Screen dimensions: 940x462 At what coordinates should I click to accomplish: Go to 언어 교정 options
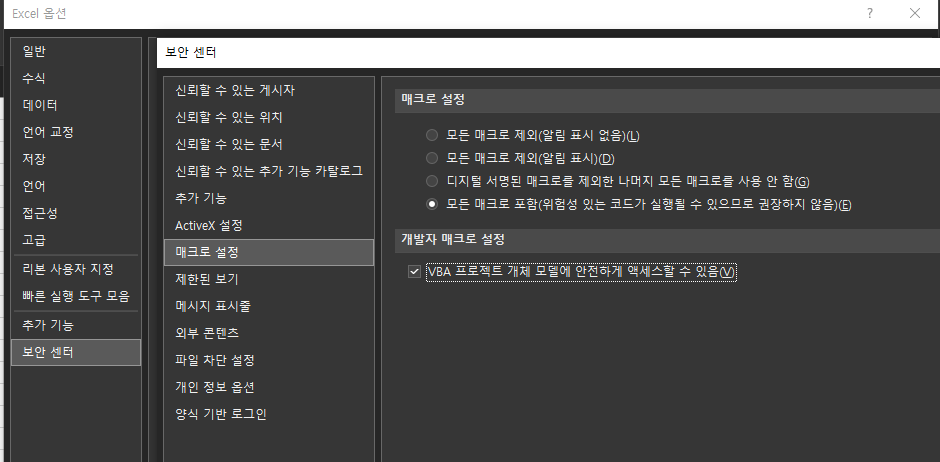pos(76,132)
